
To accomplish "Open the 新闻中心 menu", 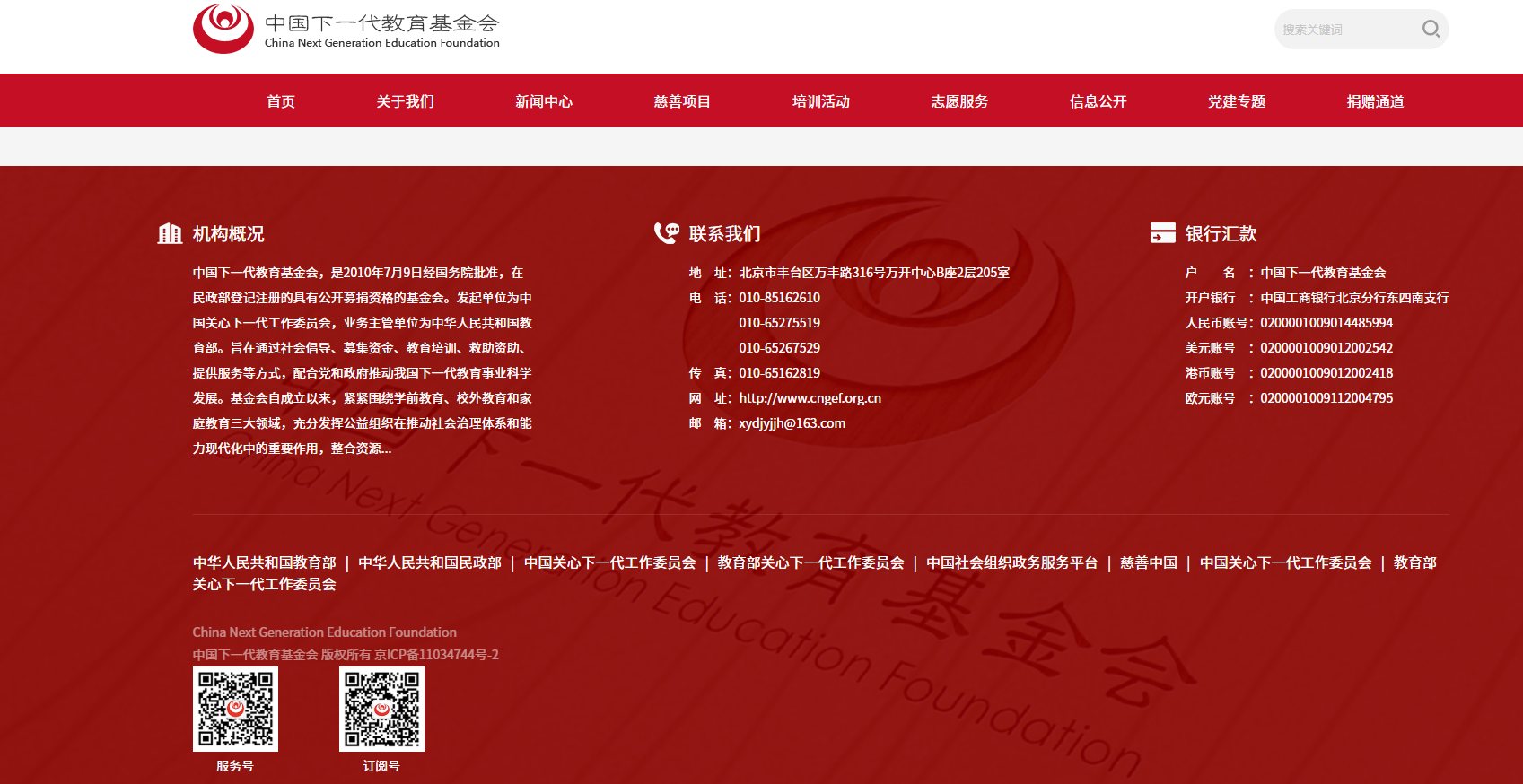I will point(543,101).
